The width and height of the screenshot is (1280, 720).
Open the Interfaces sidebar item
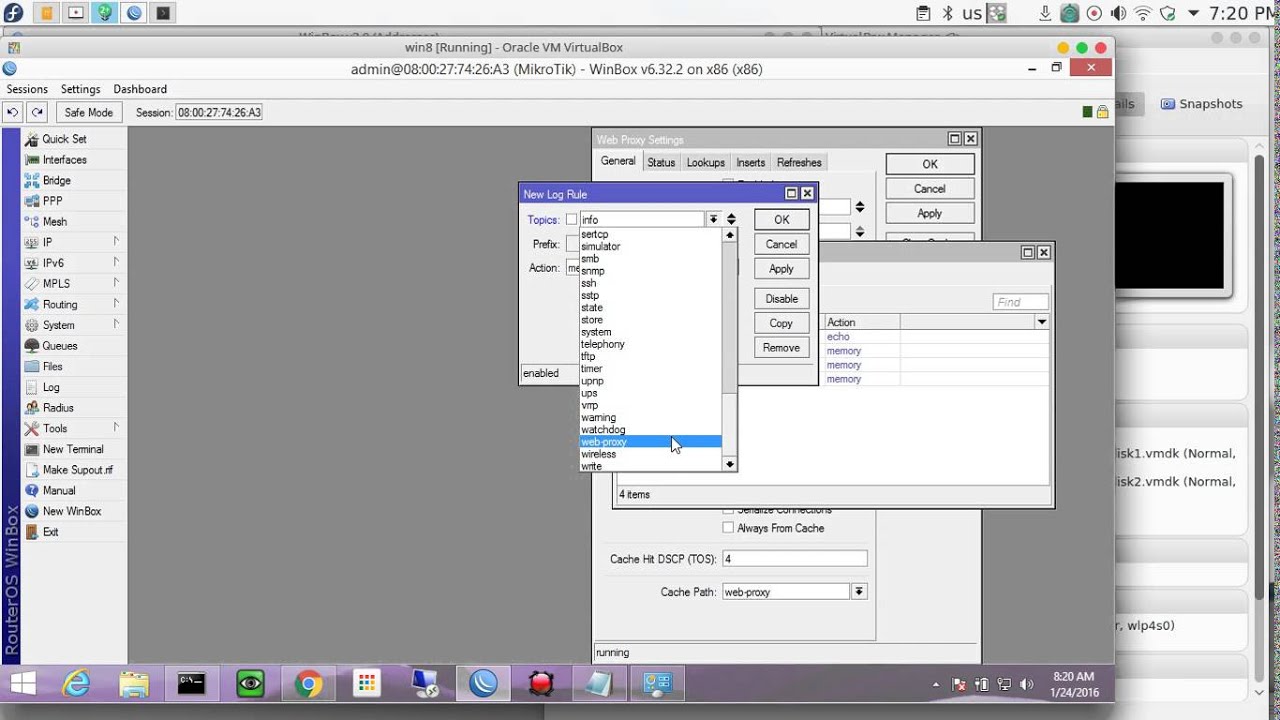tap(64, 160)
